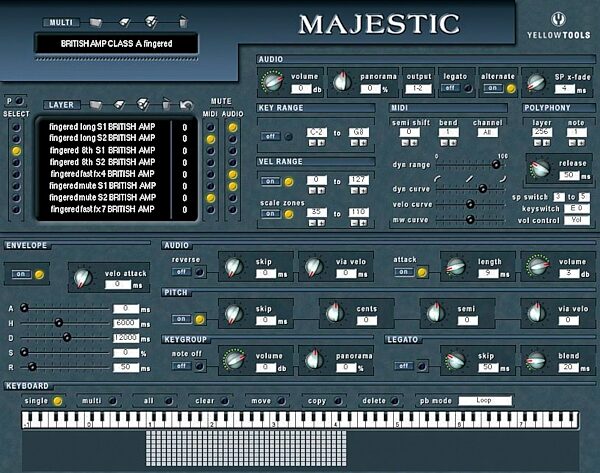Click the key range C-2 field

click(x=316, y=132)
